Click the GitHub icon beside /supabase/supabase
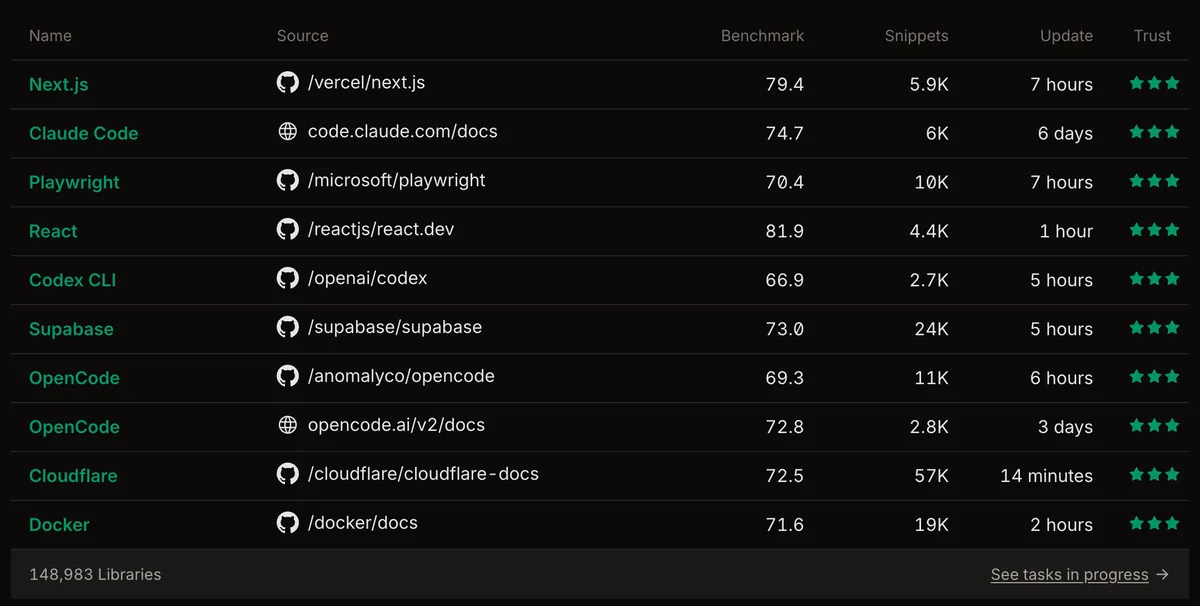 [288, 328]
